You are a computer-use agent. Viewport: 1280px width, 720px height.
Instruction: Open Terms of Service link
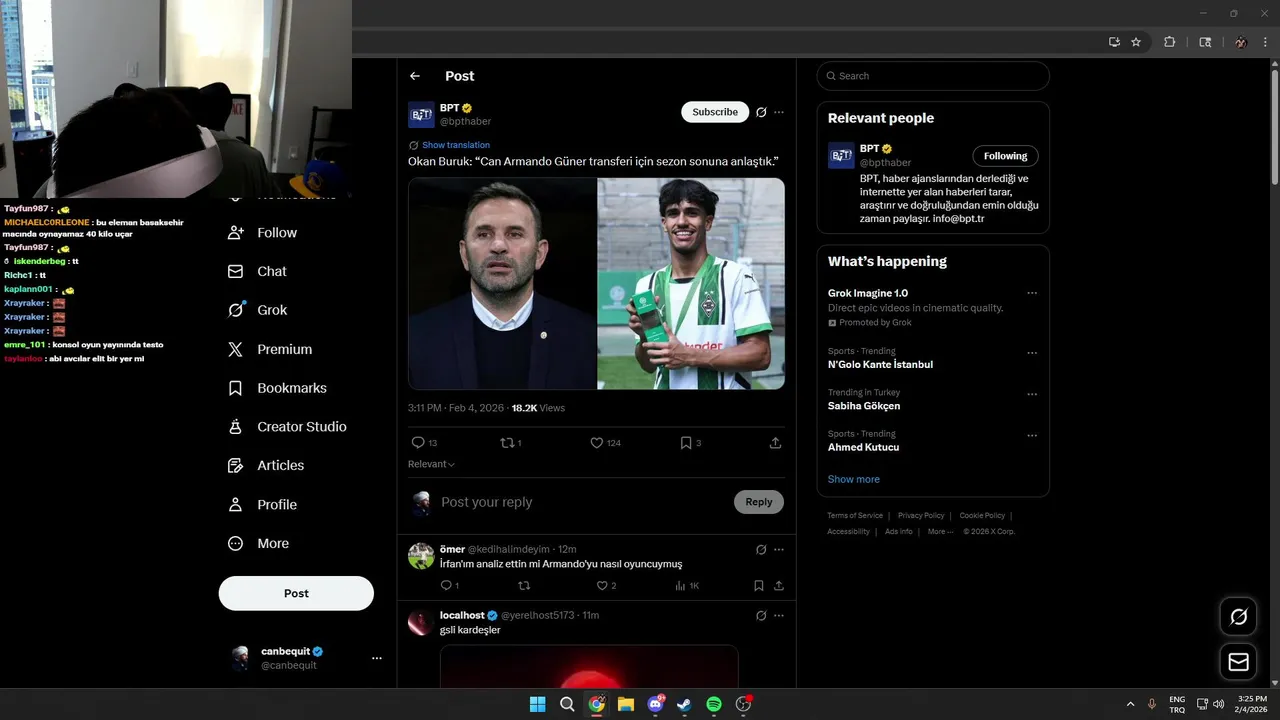pyautogui.click(x=855, y=516)
